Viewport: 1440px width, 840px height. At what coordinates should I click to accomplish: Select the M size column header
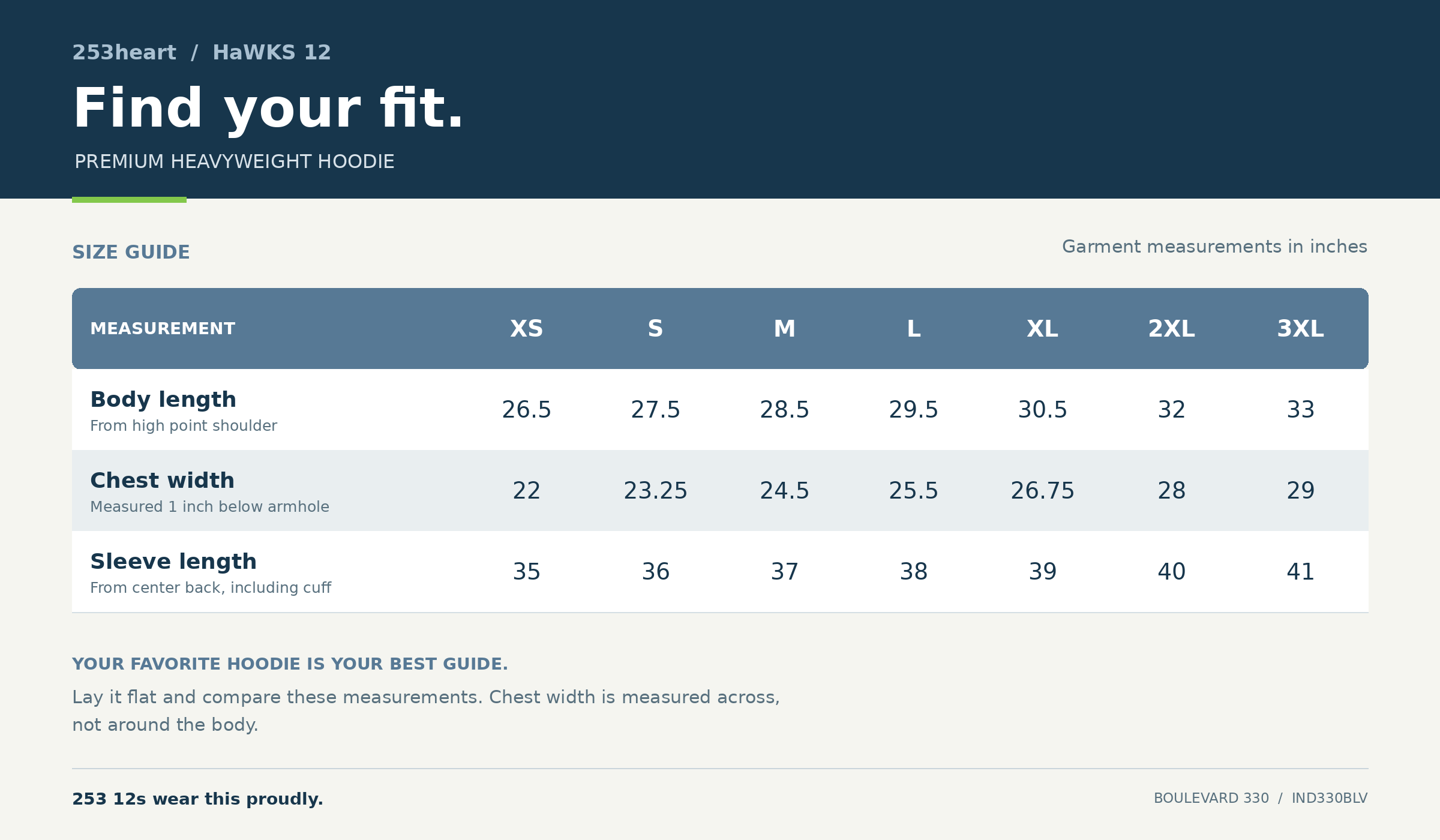coord(785,329)
